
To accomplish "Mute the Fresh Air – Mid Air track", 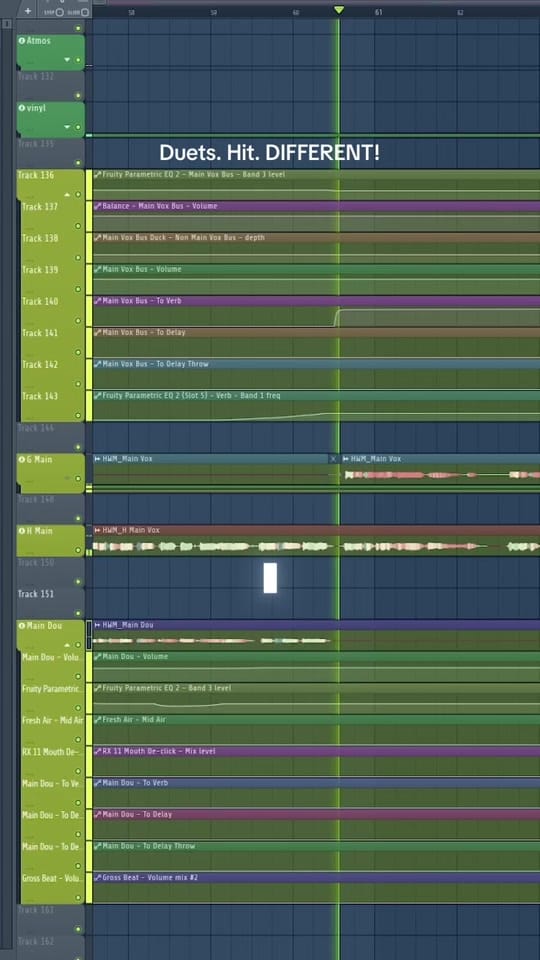I will (x=78, y=740).
